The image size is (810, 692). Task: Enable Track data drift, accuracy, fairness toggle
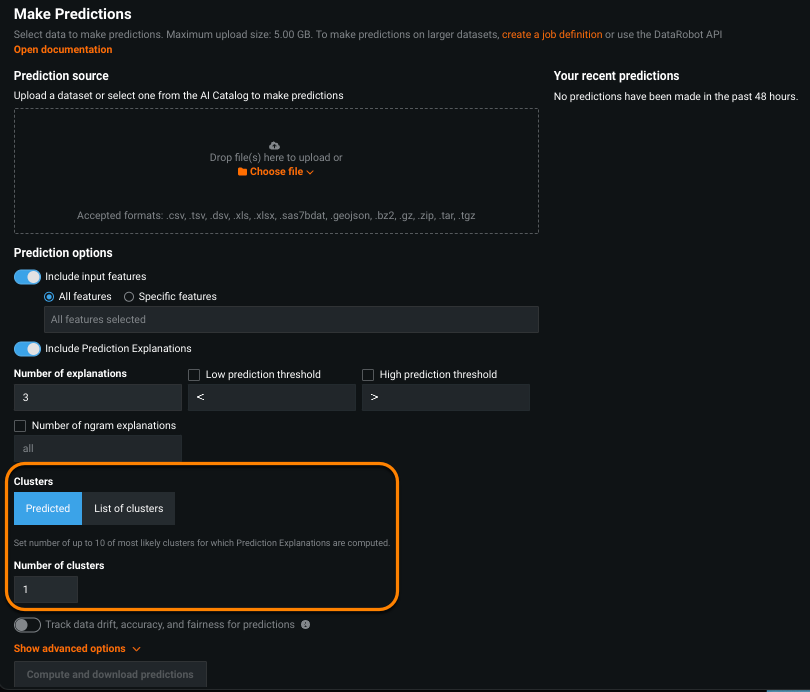pos(28,625)
